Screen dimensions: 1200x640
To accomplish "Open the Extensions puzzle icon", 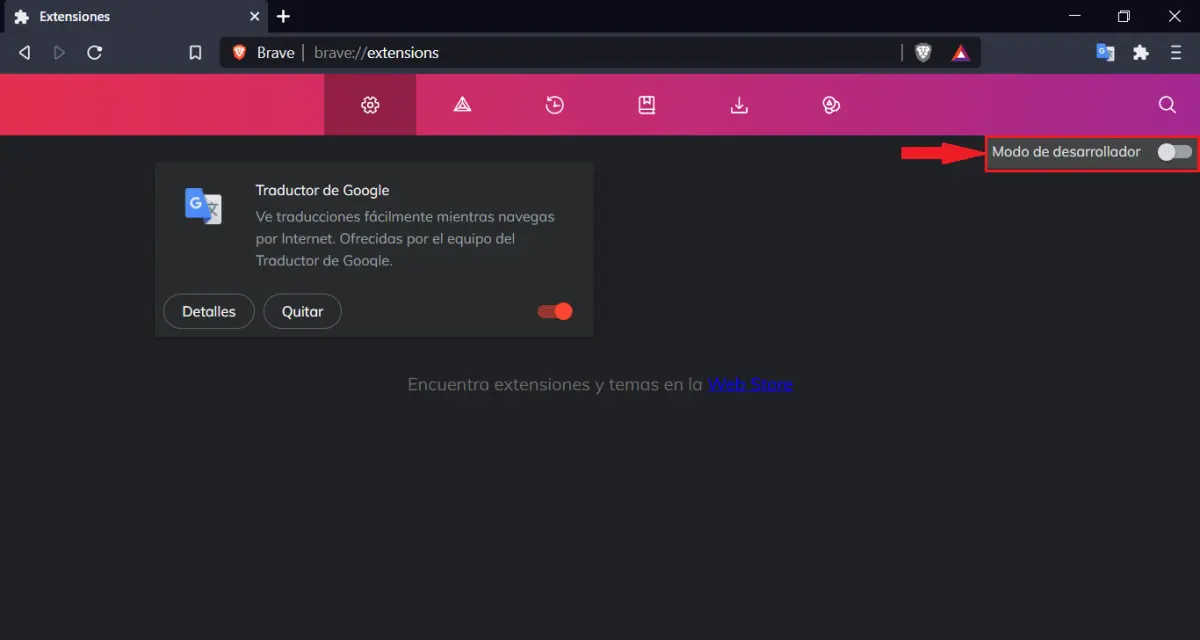I will (1141, 53).
